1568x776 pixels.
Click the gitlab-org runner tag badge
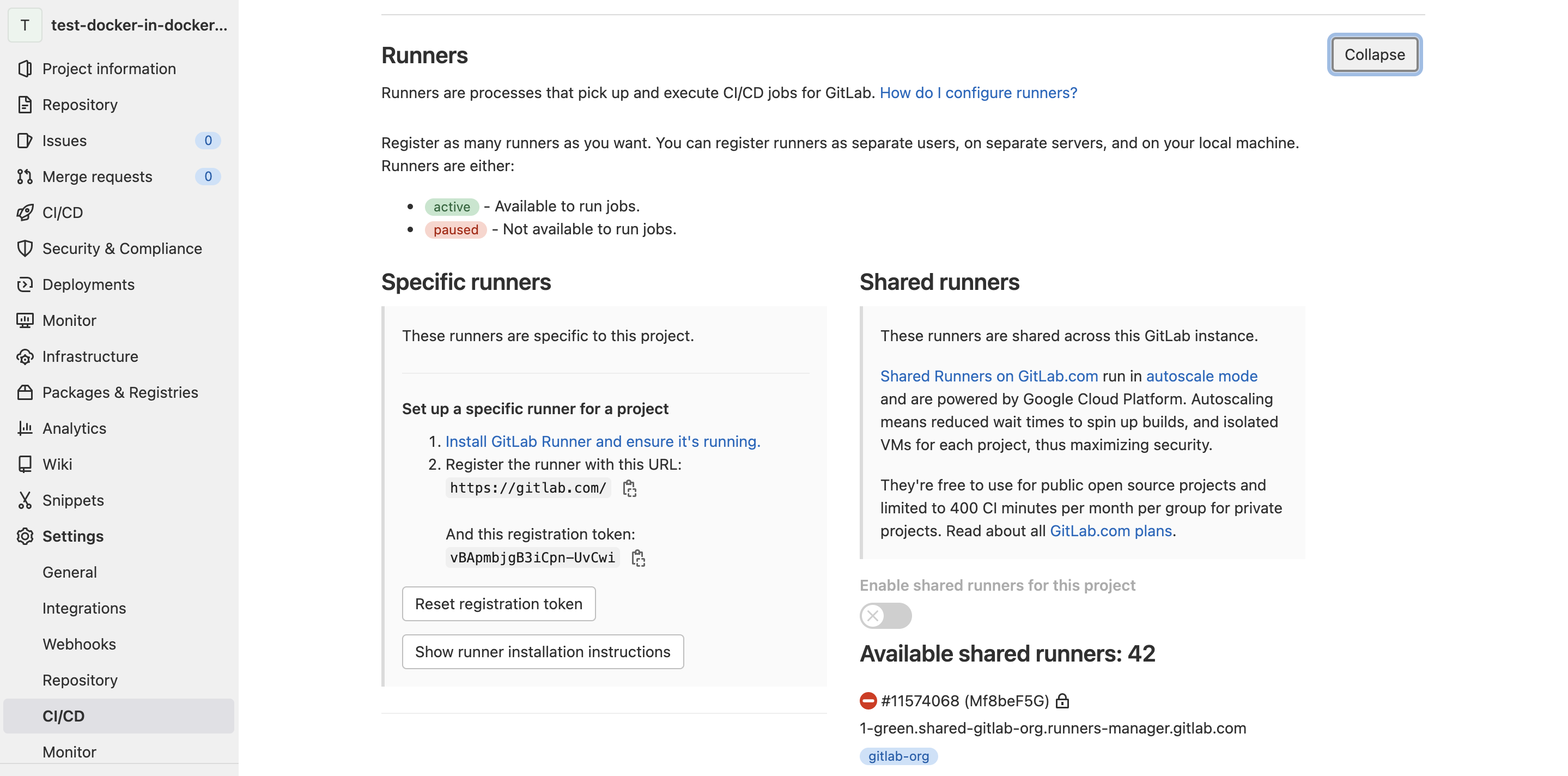[898, 756]
